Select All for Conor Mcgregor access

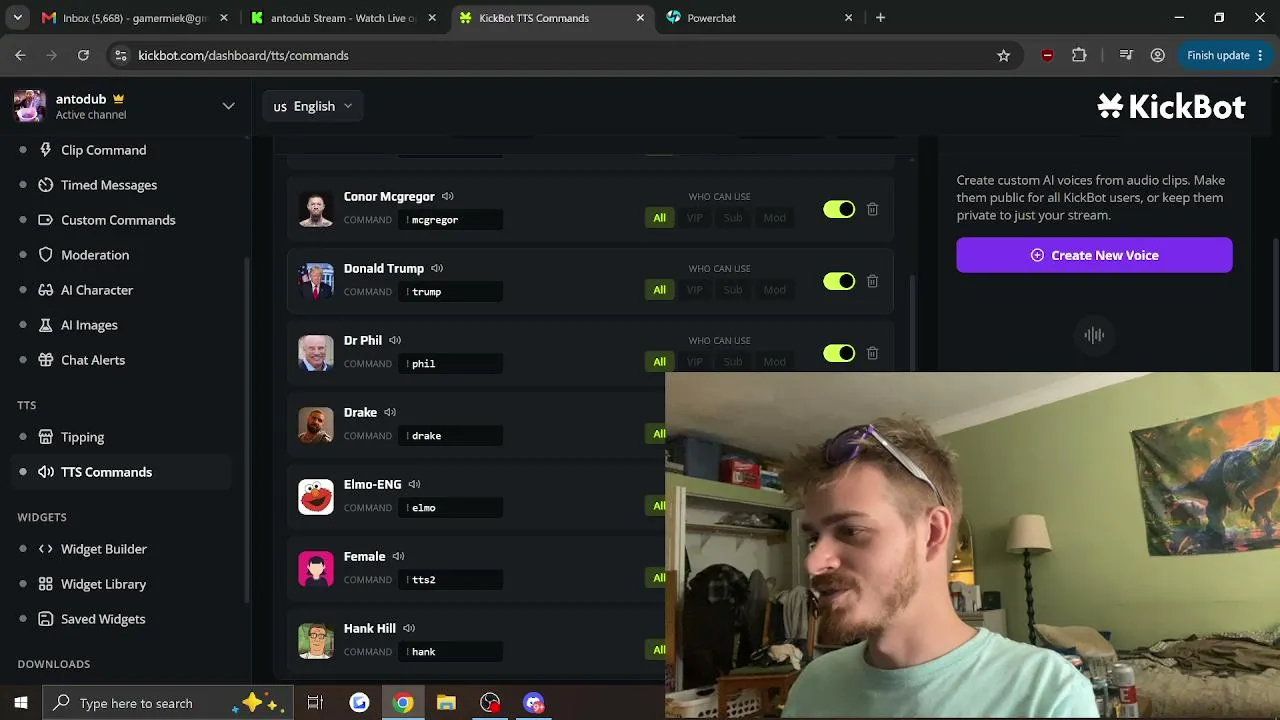pos(659,218)
